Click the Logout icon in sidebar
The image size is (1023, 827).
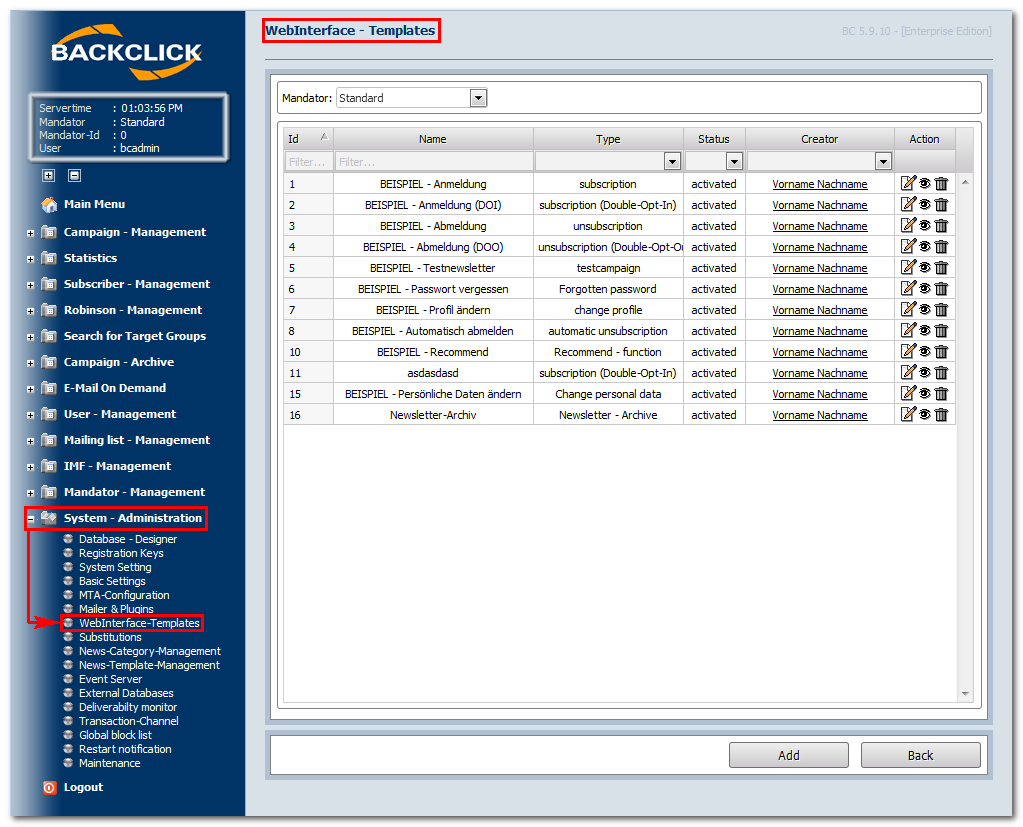49,787
